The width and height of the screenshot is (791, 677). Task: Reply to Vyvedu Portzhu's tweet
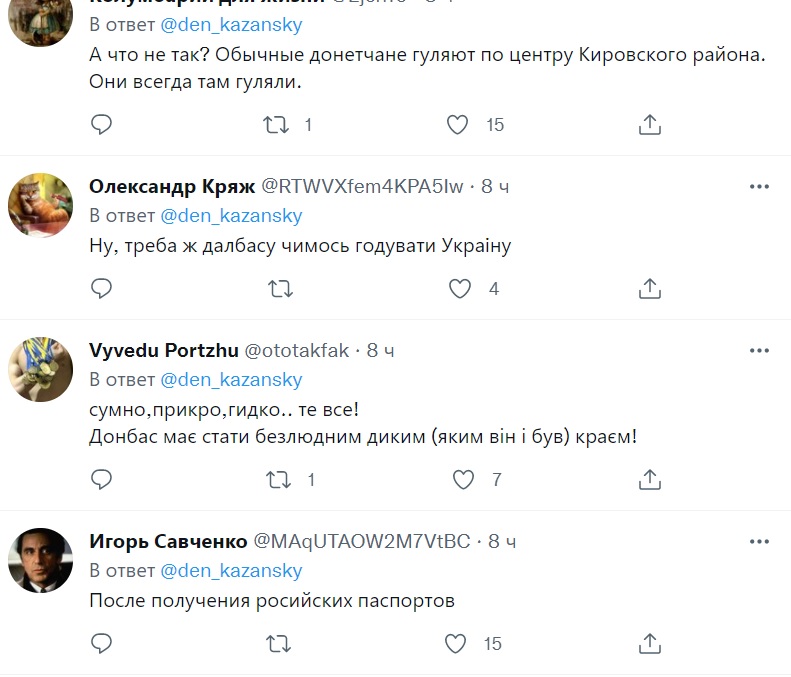(x=101, y=480)
